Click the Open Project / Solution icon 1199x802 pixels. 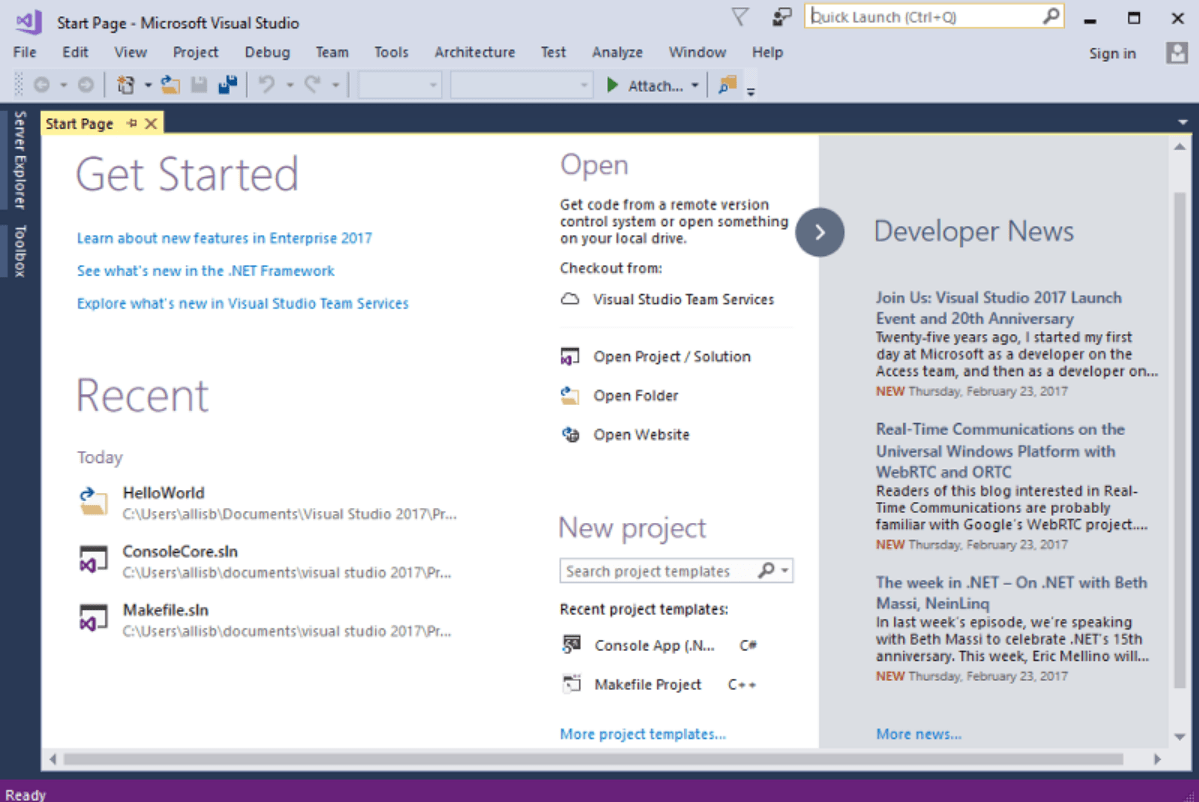click(x=570, y=356)
